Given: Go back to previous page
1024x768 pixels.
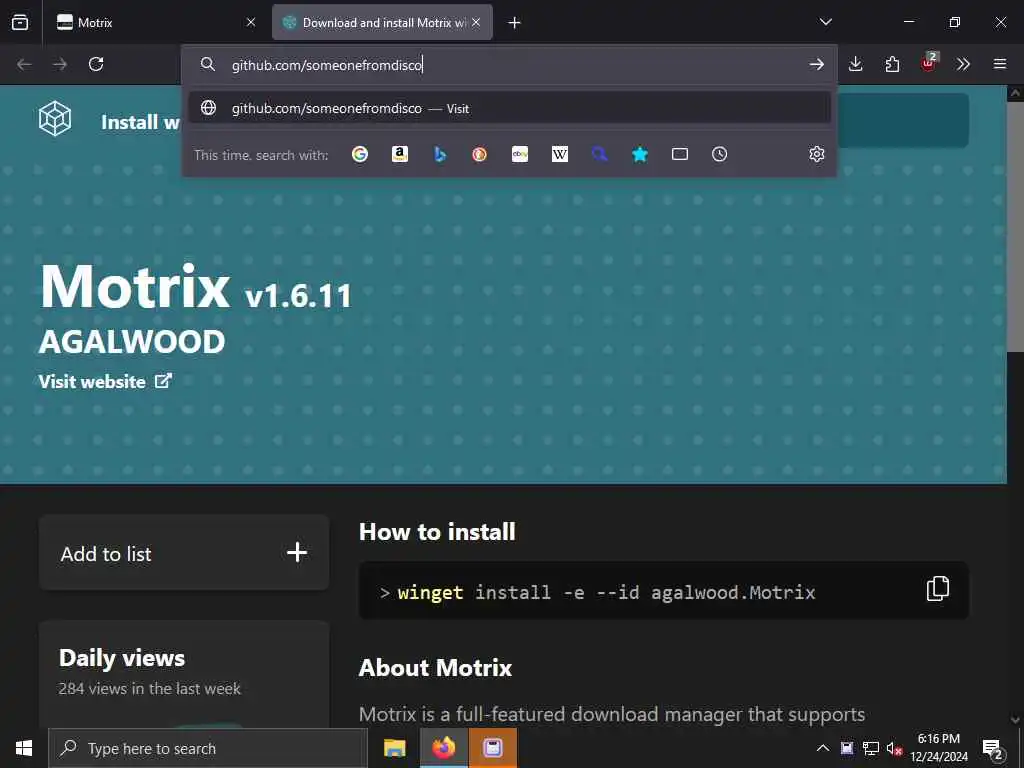Looking at the screenshot, I should point(24,64).
